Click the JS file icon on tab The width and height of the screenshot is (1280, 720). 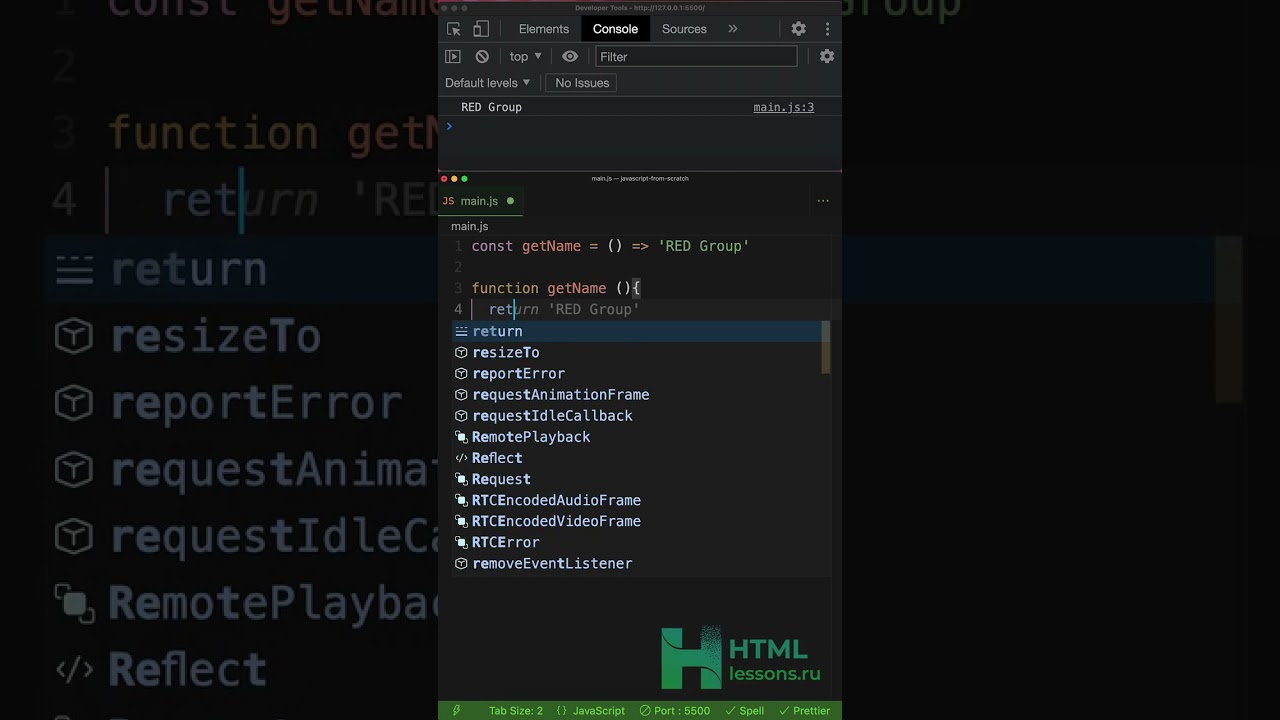tap(448, 201)
